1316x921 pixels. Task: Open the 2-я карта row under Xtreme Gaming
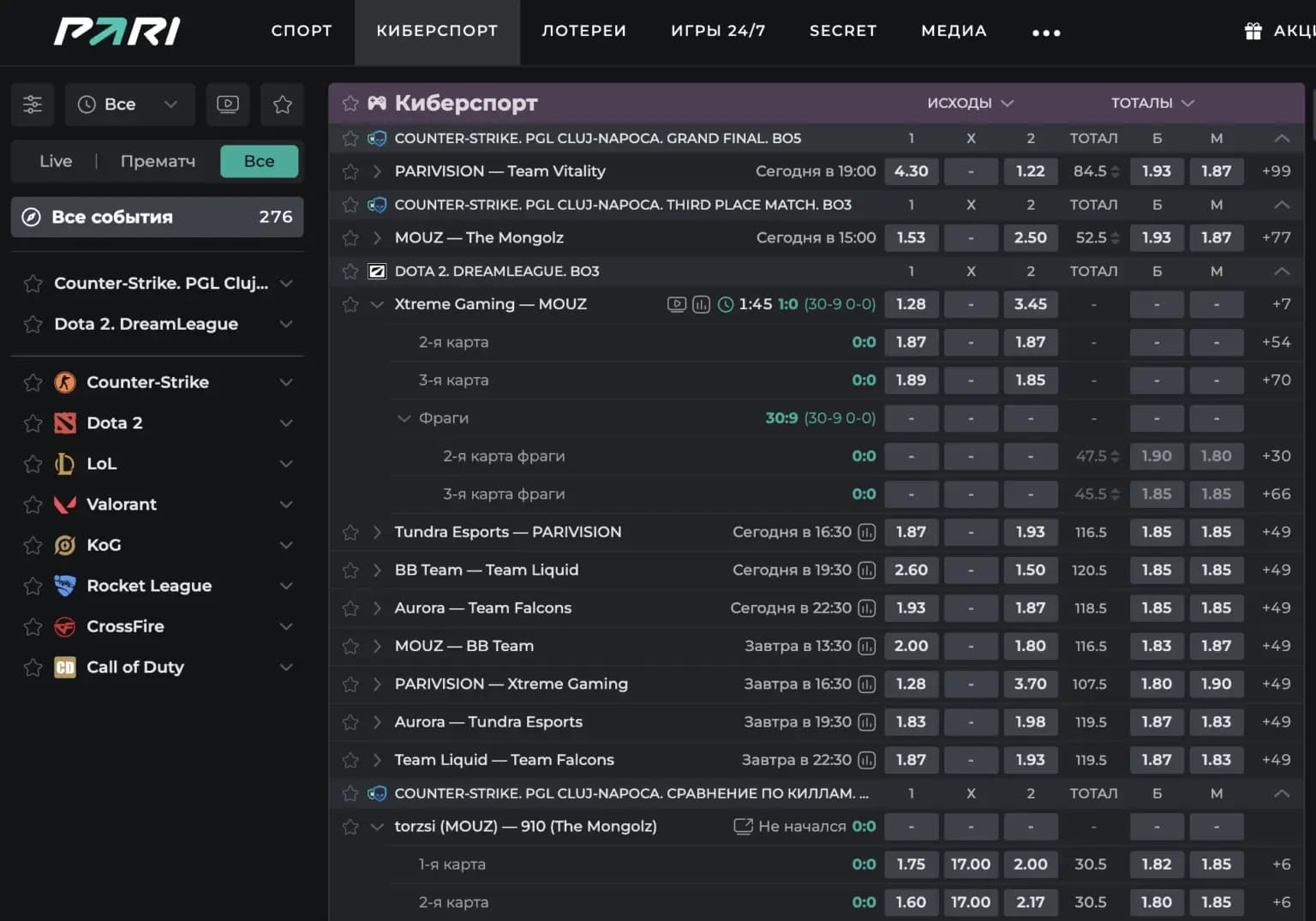(x=453, y=342)
